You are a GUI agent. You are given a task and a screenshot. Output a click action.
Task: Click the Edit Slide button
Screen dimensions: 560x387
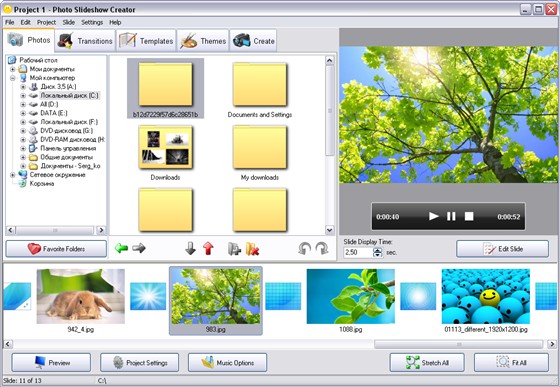502,249
